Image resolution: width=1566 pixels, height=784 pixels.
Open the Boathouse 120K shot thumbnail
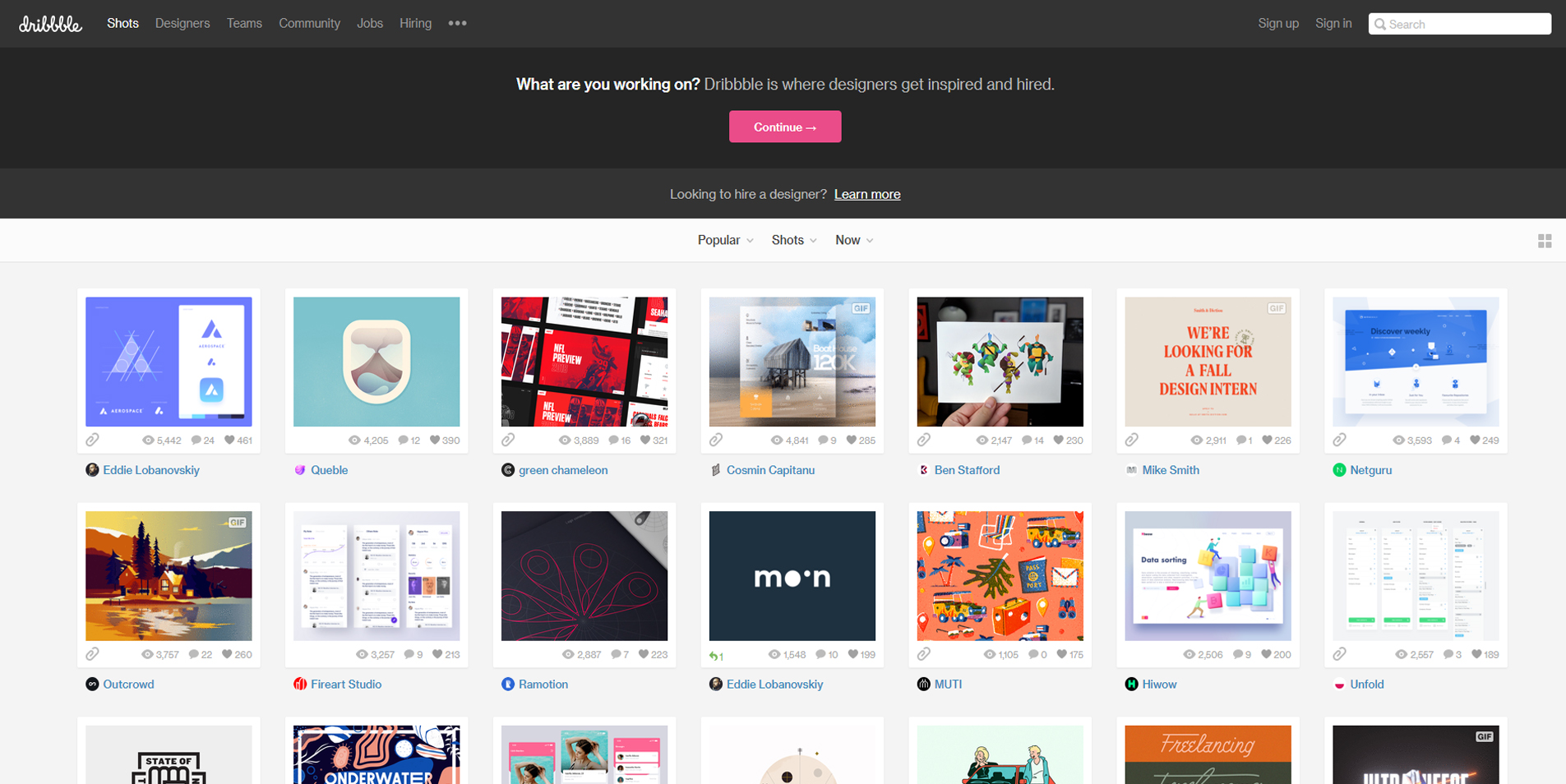pyautogui.click(x=792, y=362)
